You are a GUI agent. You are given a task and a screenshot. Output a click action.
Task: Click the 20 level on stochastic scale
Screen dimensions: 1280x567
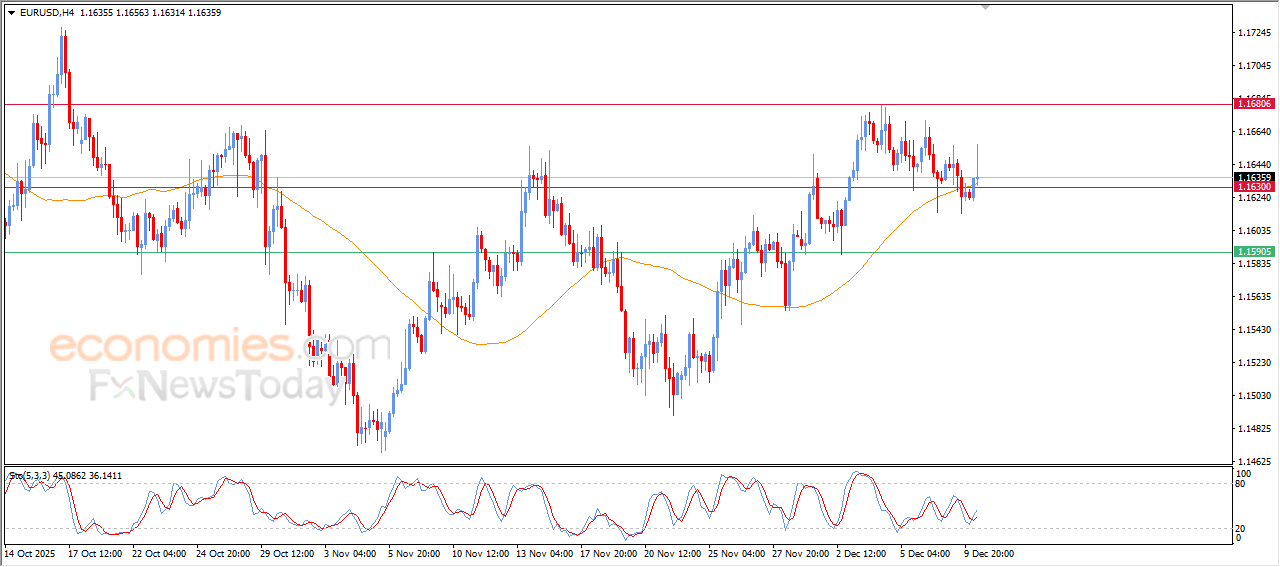pos(1242,527)
